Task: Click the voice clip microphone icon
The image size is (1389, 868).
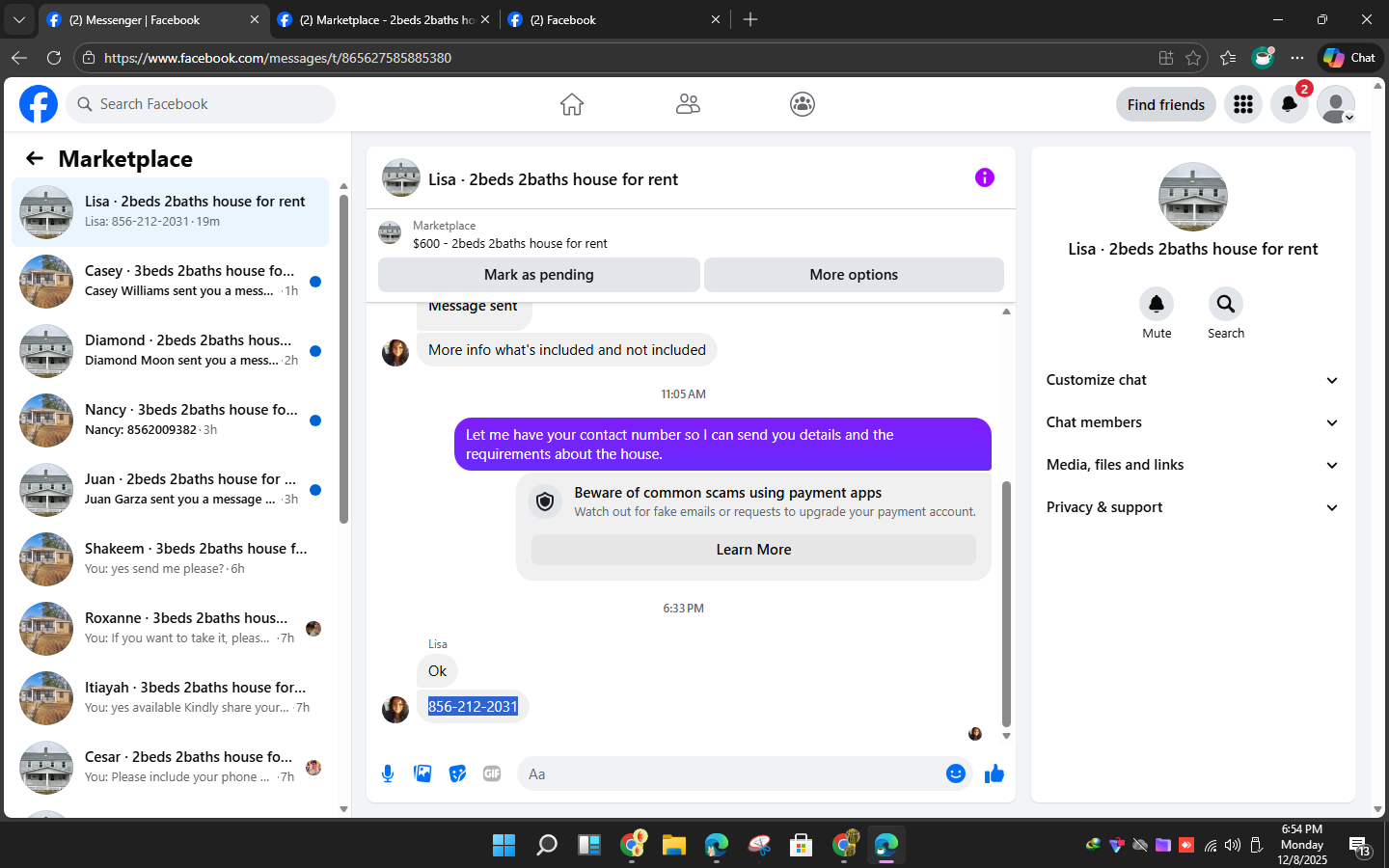Action: (388, 773)
